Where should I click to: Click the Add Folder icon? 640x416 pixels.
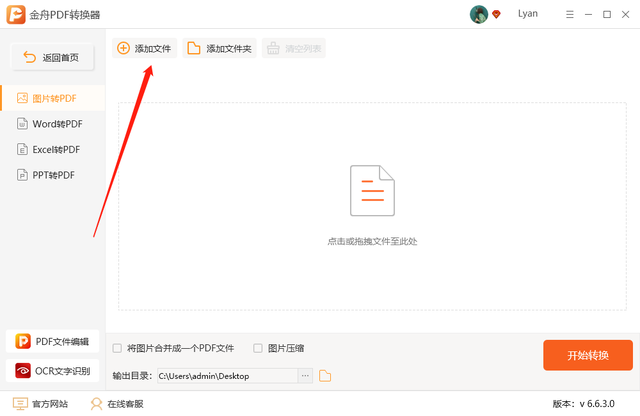193,48
